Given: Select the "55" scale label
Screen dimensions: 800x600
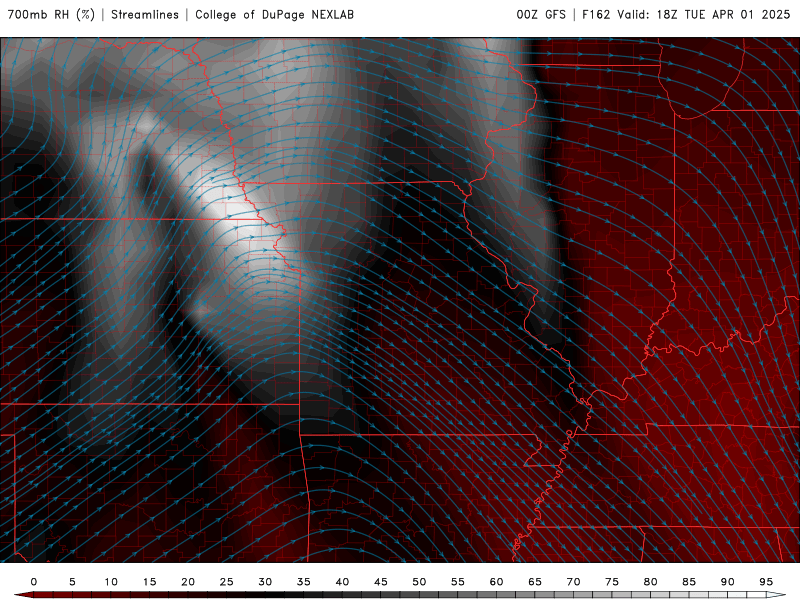Looking at the screenshot, I should tap(458, 582).
